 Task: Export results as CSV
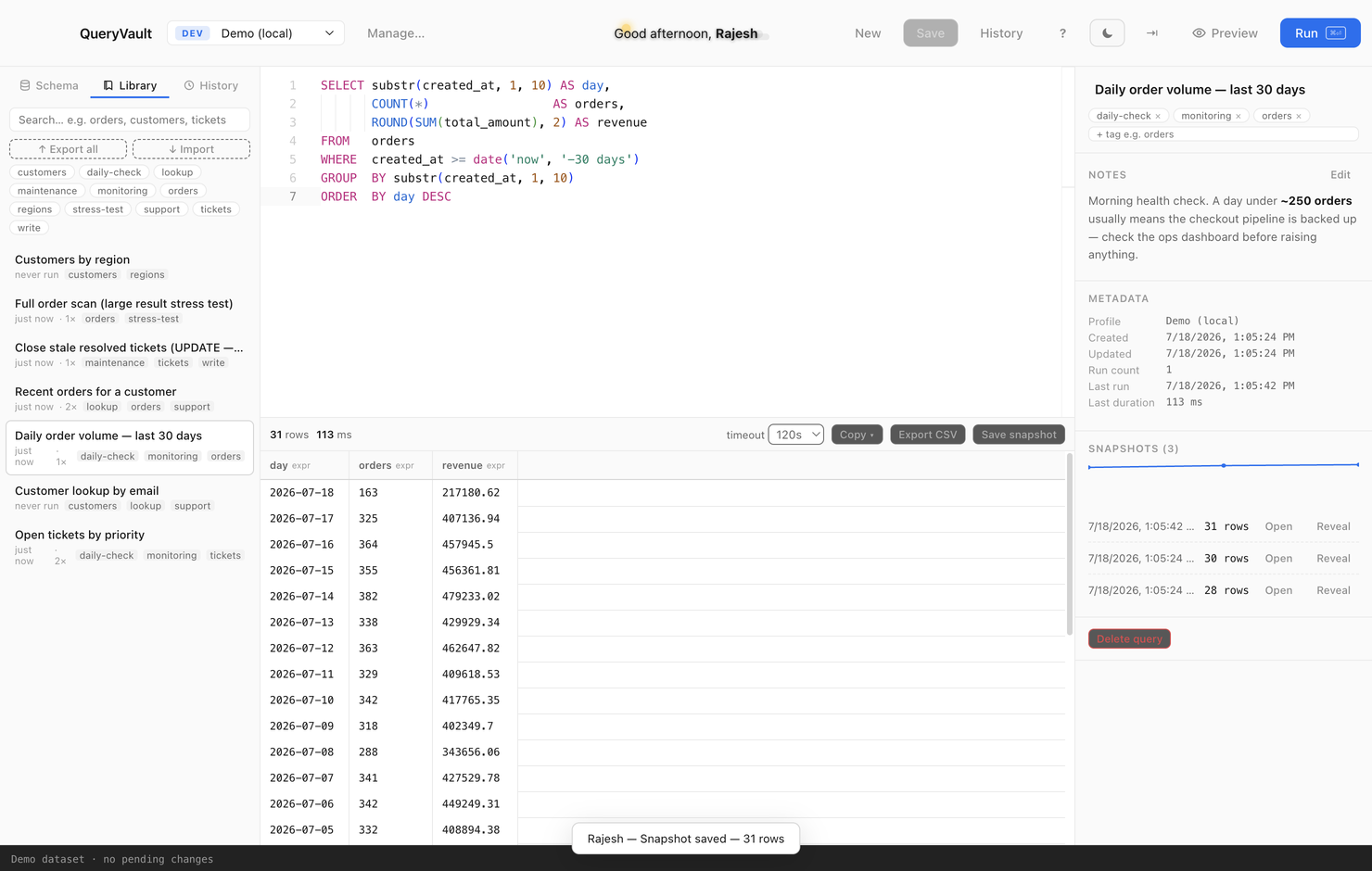[927, 435]
